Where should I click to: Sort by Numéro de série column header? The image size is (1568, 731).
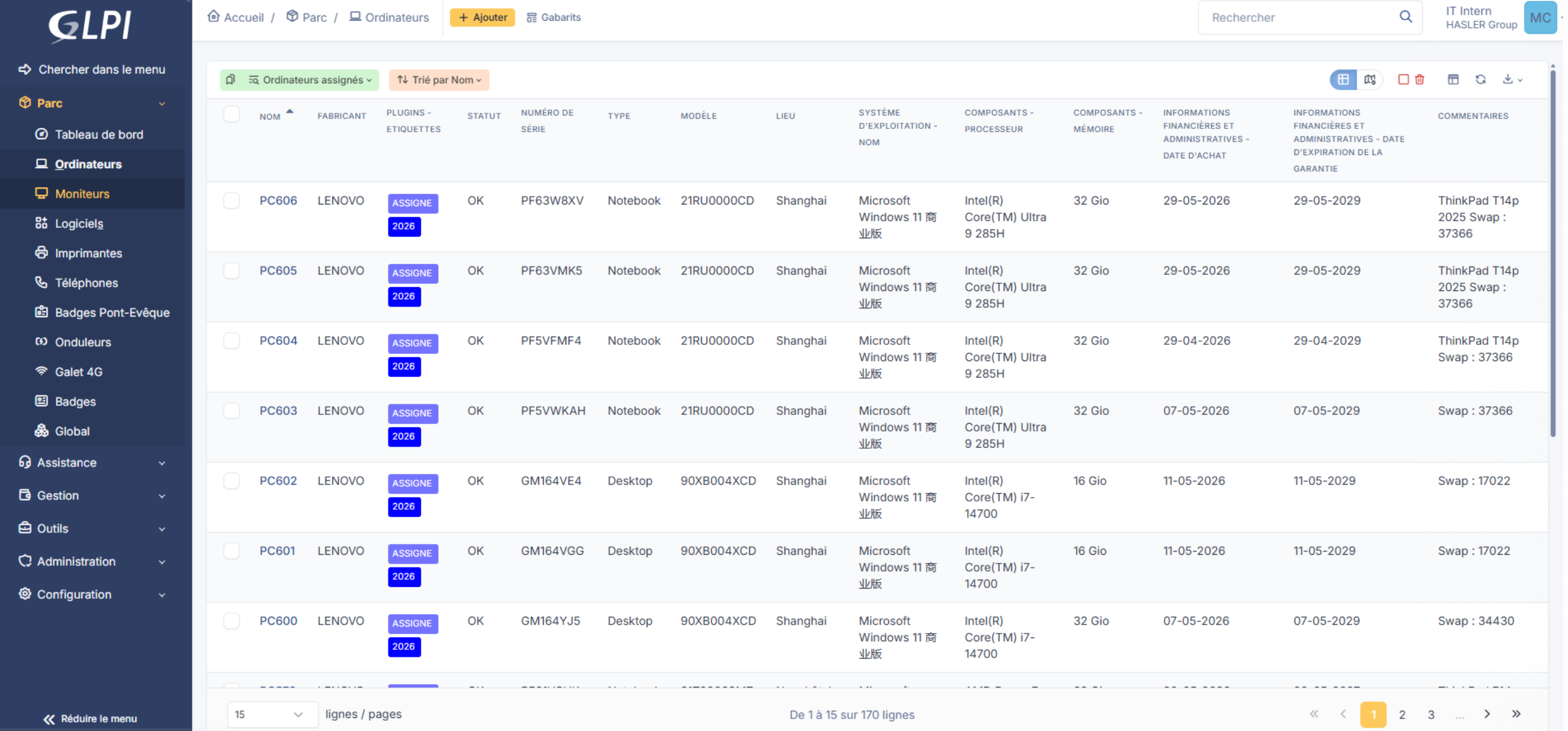point(546,121)
